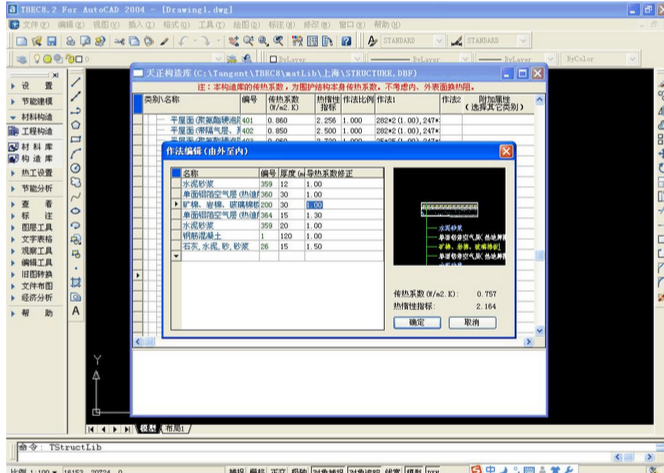Select row 401 平屋面 in 天正构造库
664x473 pixels.
coord(335,120)
